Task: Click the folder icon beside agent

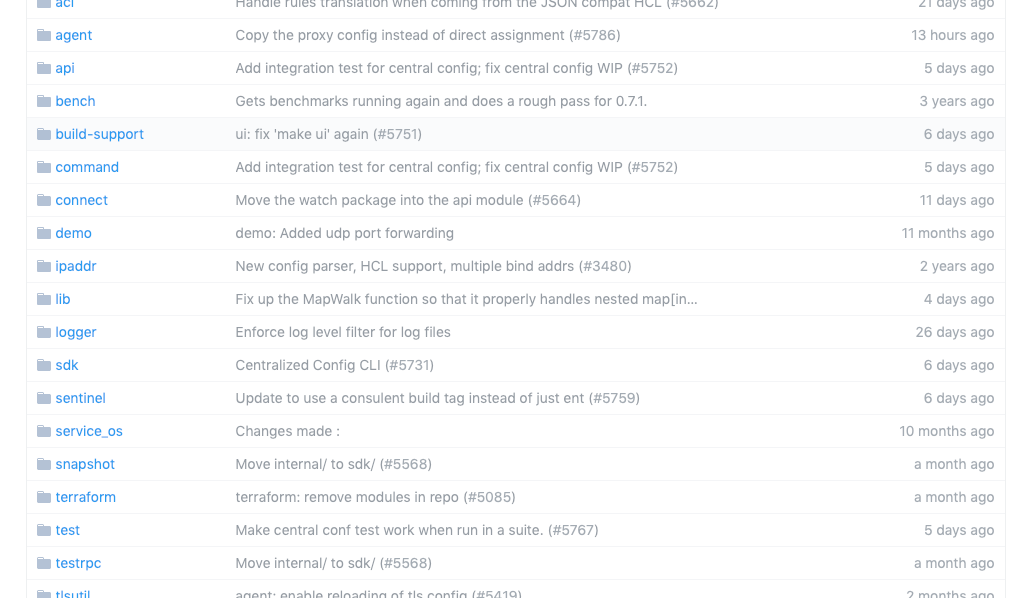Action: pos(42,35)
